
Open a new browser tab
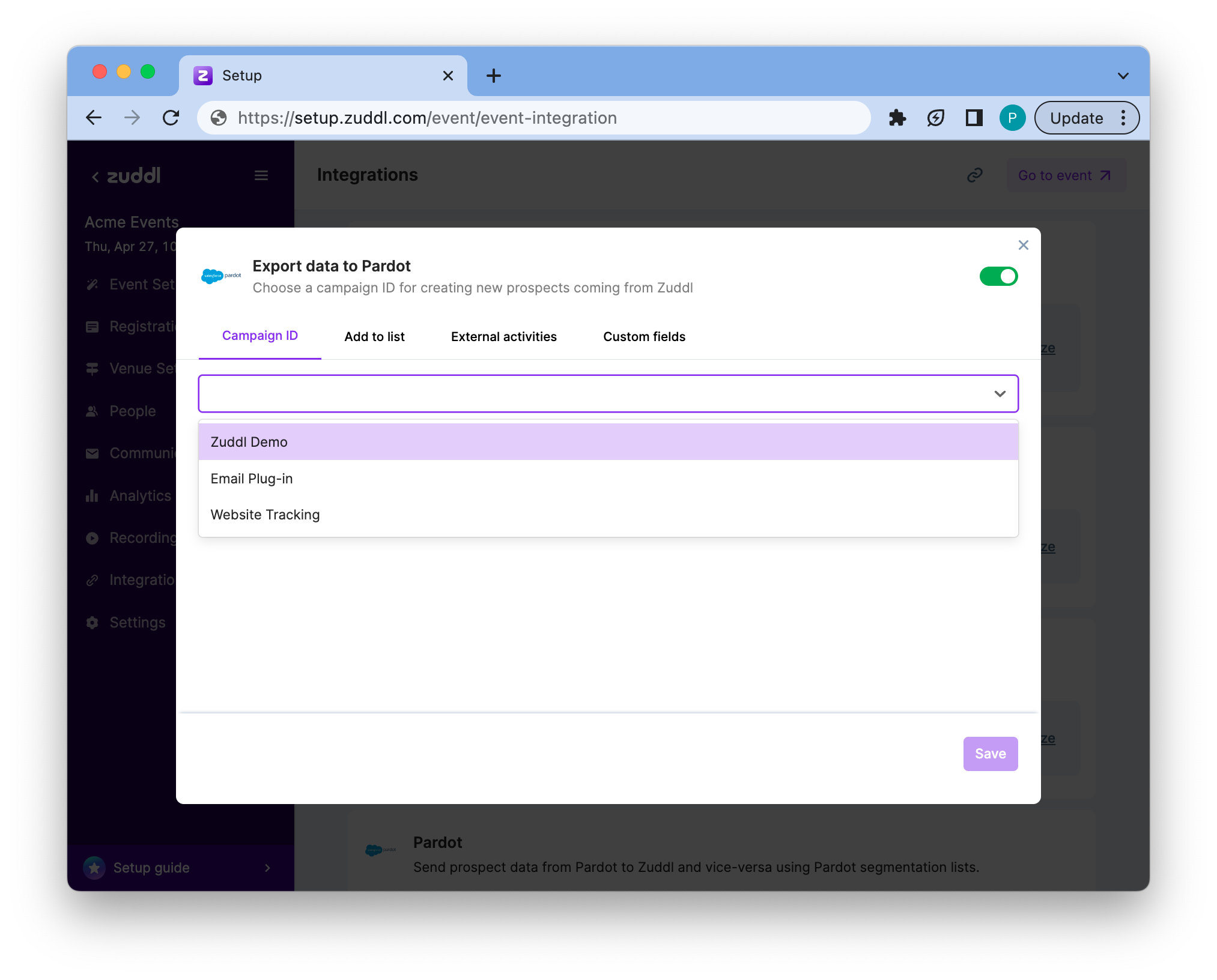493,76
